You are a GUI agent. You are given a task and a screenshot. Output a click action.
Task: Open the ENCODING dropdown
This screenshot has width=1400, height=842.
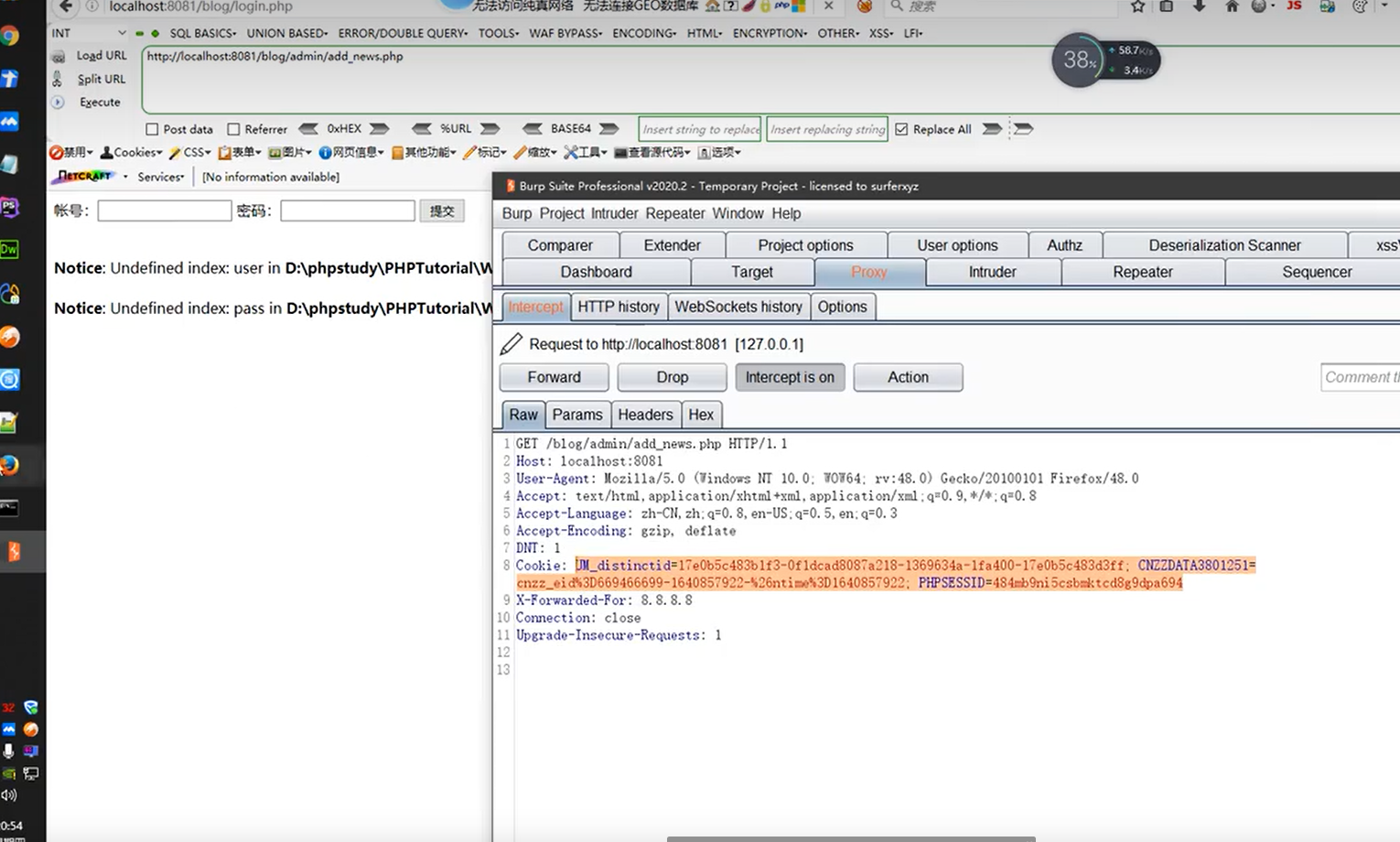click(644, 33)
